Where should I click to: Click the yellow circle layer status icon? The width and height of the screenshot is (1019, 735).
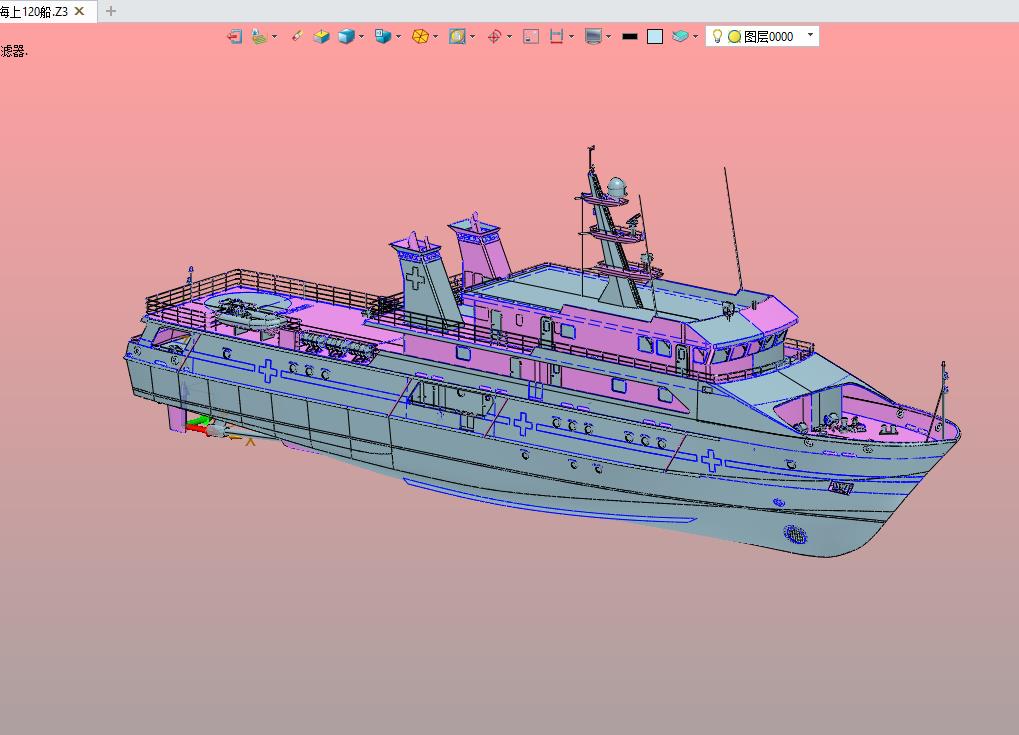click(734, 37)
